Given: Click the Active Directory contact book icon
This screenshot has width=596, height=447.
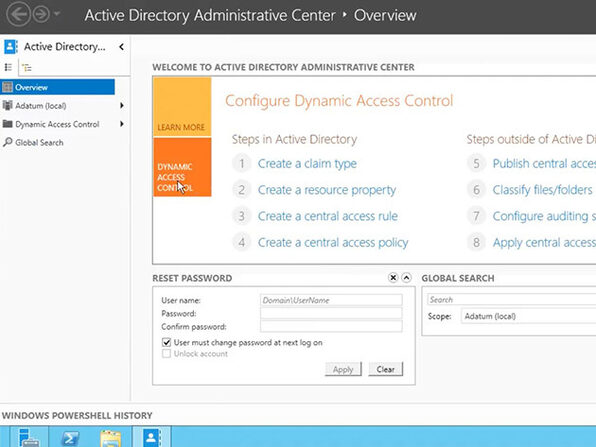Looking at the screenshot, I should tap(11, 47).
